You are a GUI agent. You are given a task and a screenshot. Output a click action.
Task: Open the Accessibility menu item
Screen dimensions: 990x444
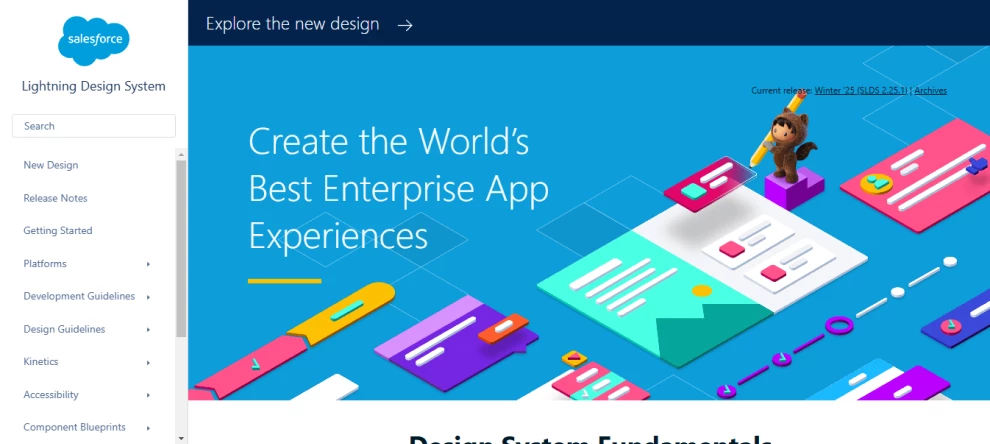(51, 395)
